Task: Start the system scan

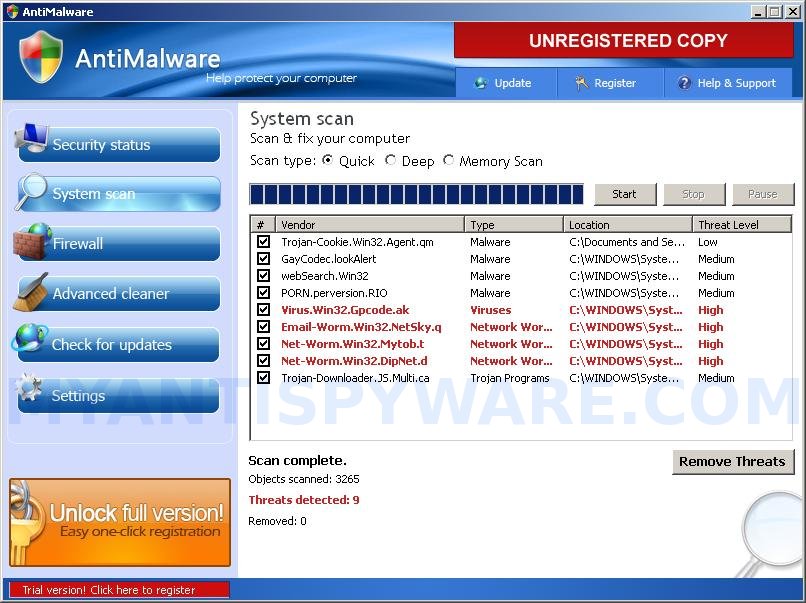Action: [x=625, y=194]
